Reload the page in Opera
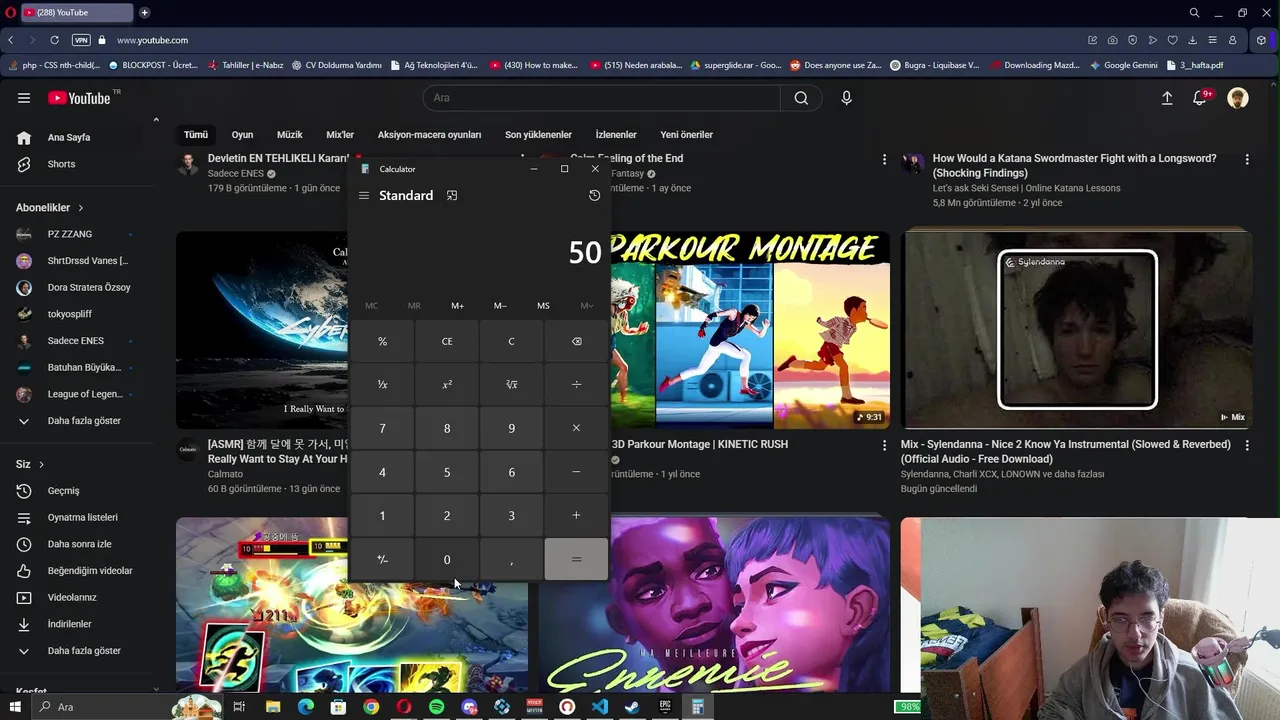 (x=54, y=40)
